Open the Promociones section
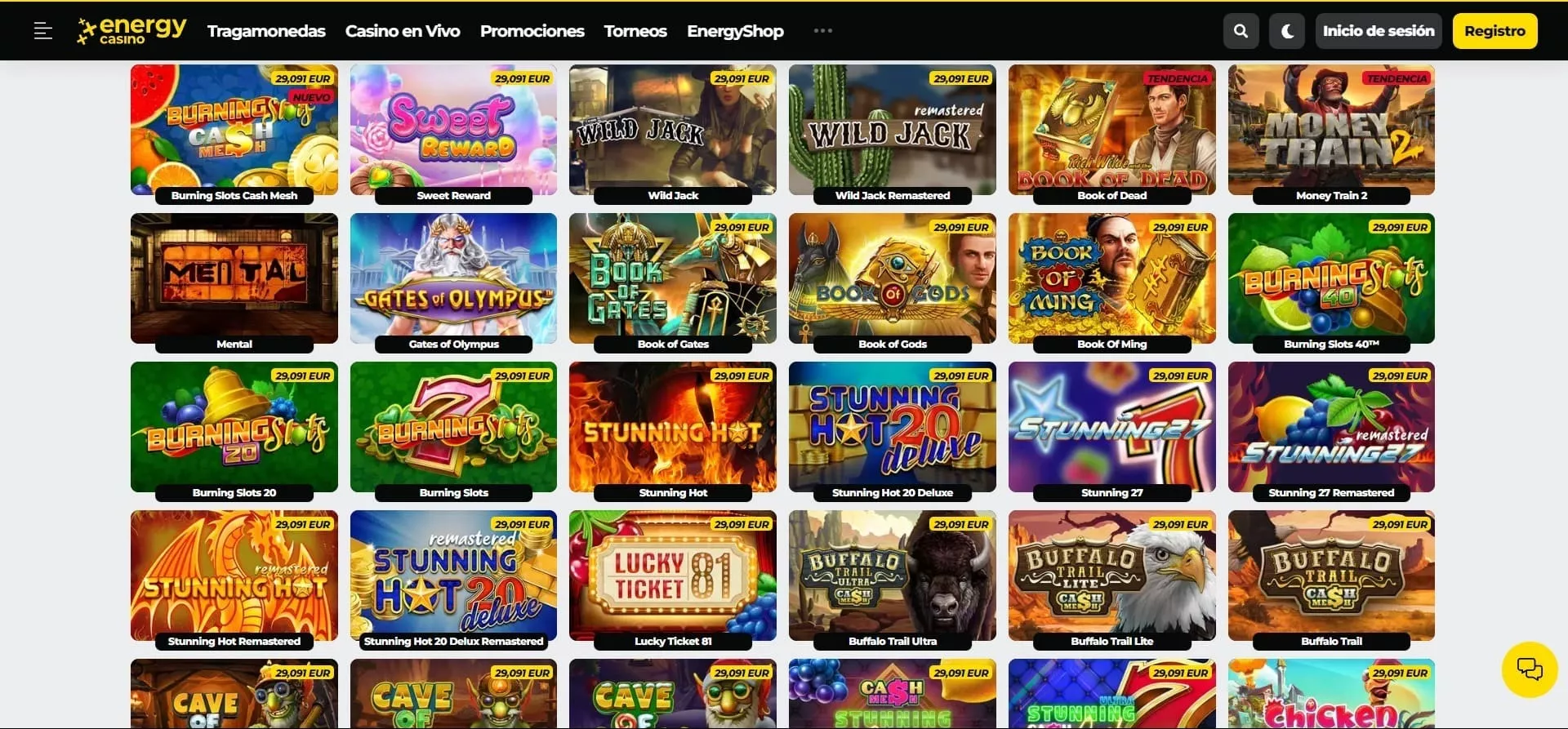The image size is (1568, 729). point(532,31)
